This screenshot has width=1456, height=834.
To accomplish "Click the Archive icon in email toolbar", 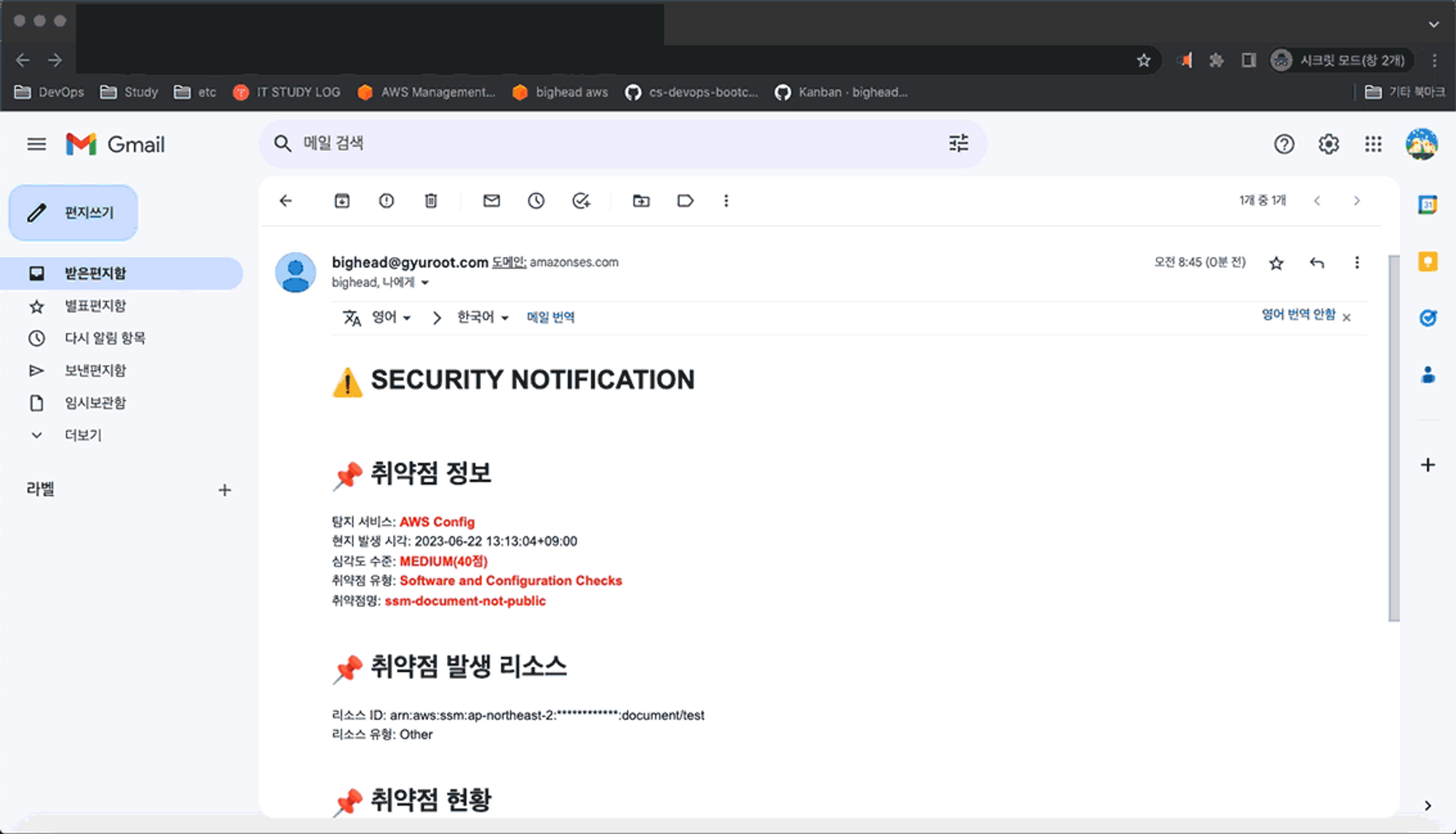I will (341, 201).
